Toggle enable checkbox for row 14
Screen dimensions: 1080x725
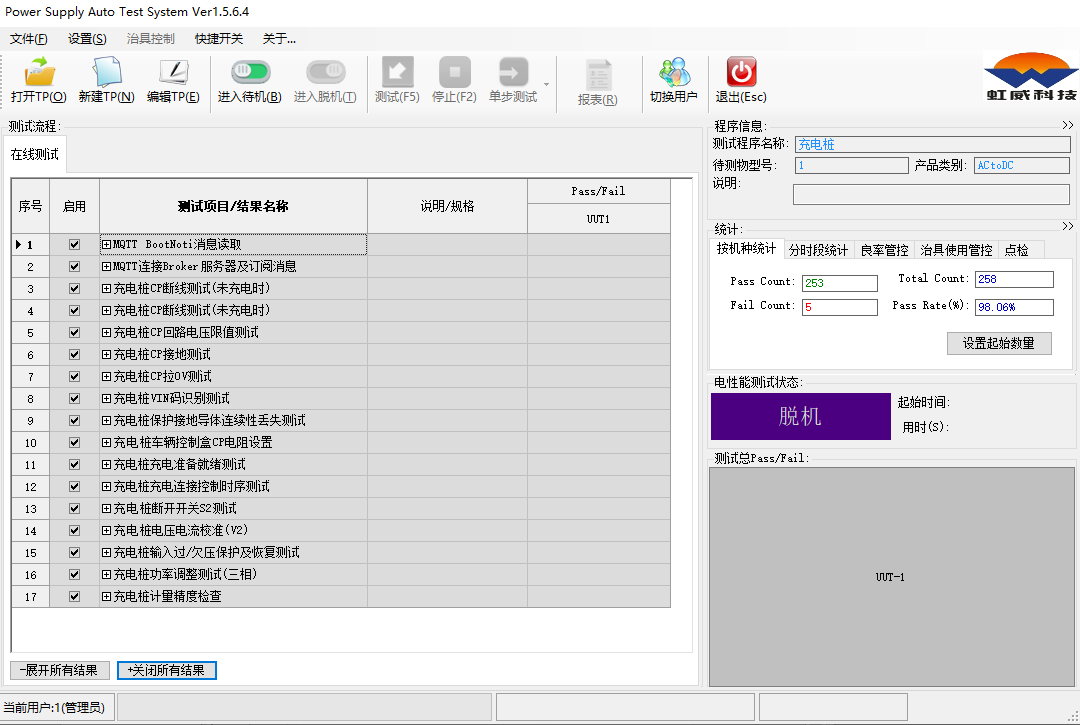point(74,531)
